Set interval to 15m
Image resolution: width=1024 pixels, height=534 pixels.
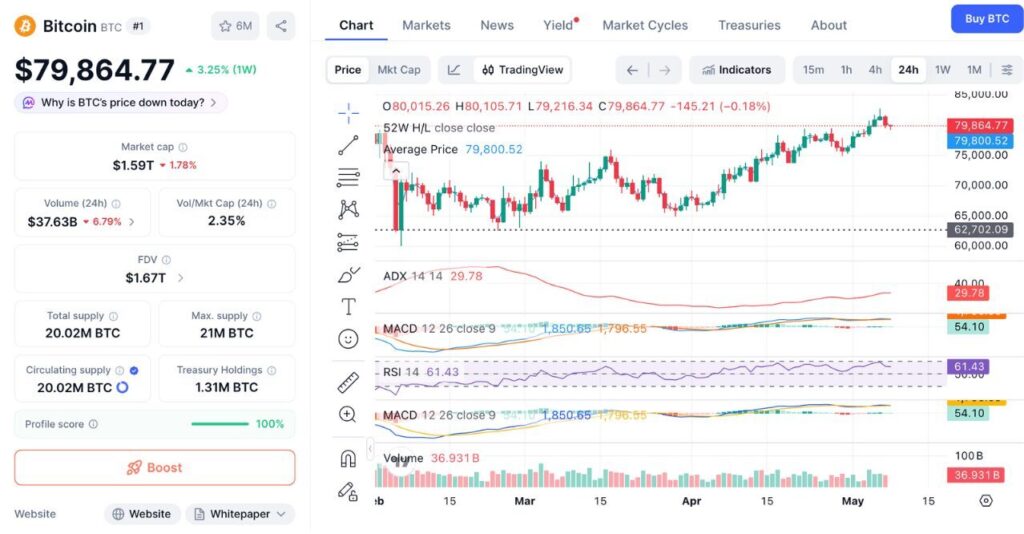pos(813,70)
